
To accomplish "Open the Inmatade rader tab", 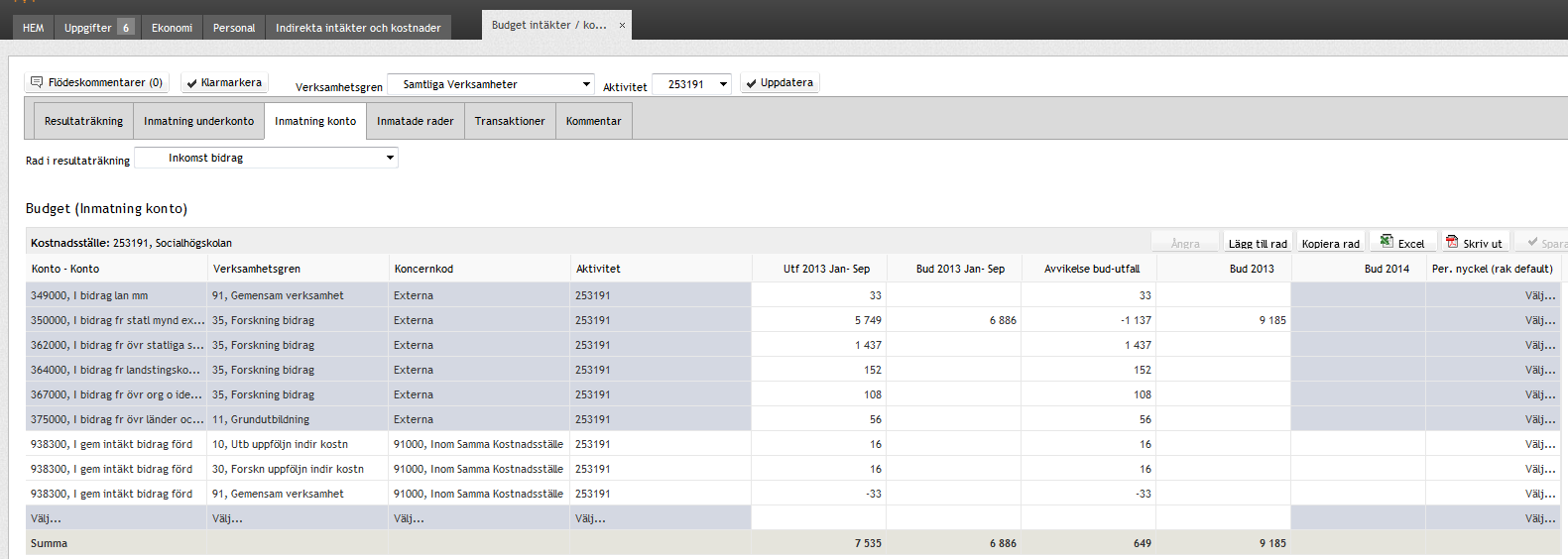I will coord(415,121).
